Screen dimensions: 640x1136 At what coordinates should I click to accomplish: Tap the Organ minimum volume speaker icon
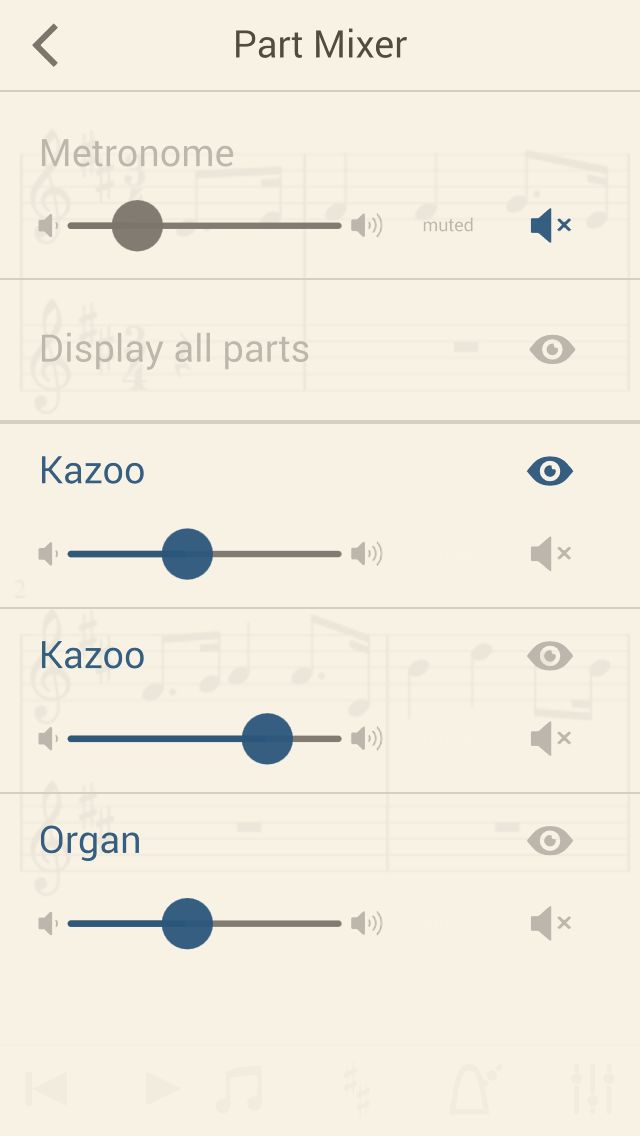(x=48, y=924)
